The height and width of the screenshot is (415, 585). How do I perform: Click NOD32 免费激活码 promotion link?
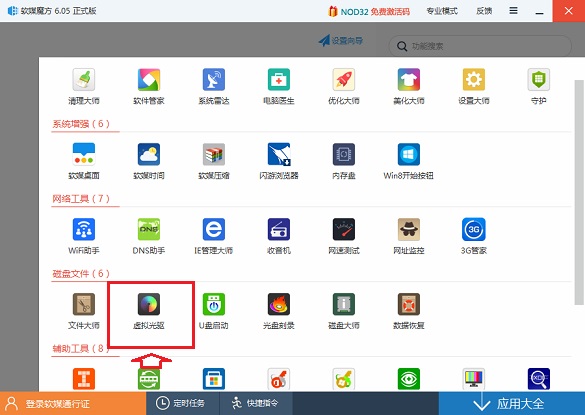(x=369, y=12)
